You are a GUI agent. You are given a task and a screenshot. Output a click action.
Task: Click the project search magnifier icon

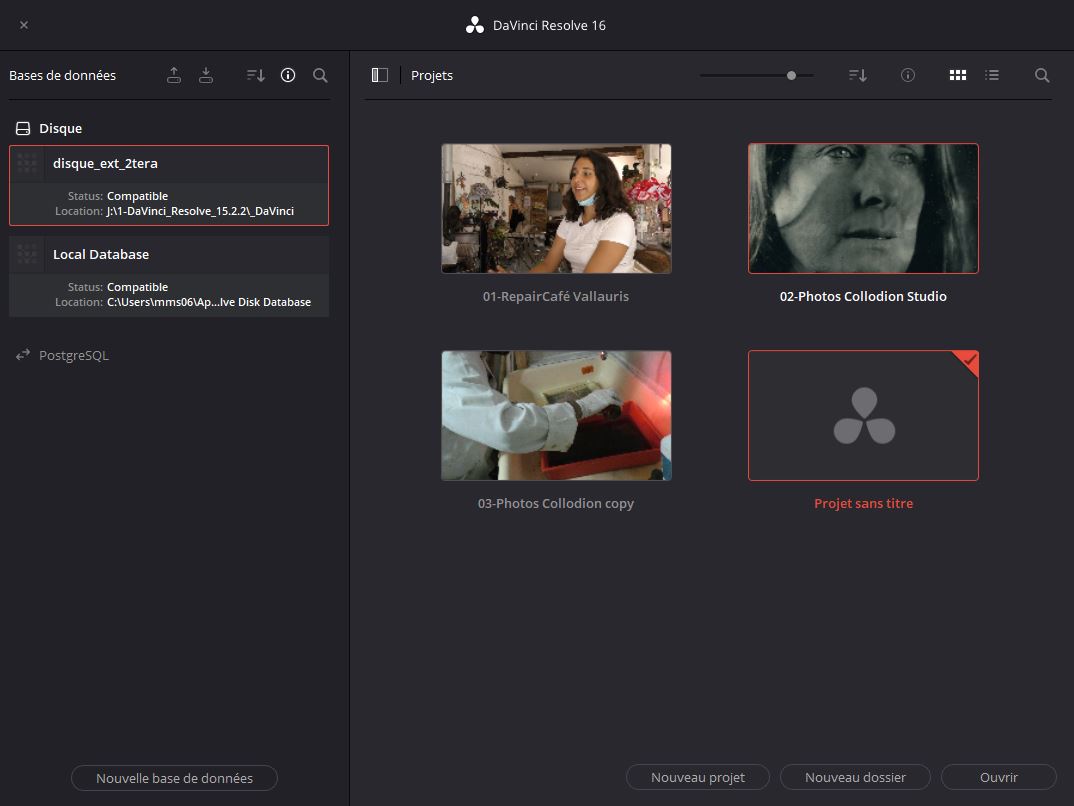pyautogui.click(x=1042, y=75)
